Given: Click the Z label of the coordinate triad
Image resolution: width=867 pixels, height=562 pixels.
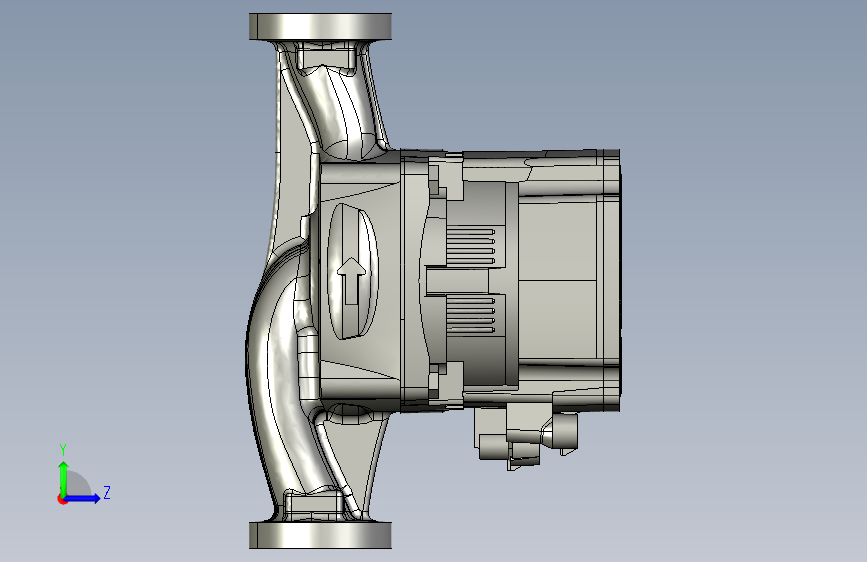Looking at the screenshot, I should point(107,492).
